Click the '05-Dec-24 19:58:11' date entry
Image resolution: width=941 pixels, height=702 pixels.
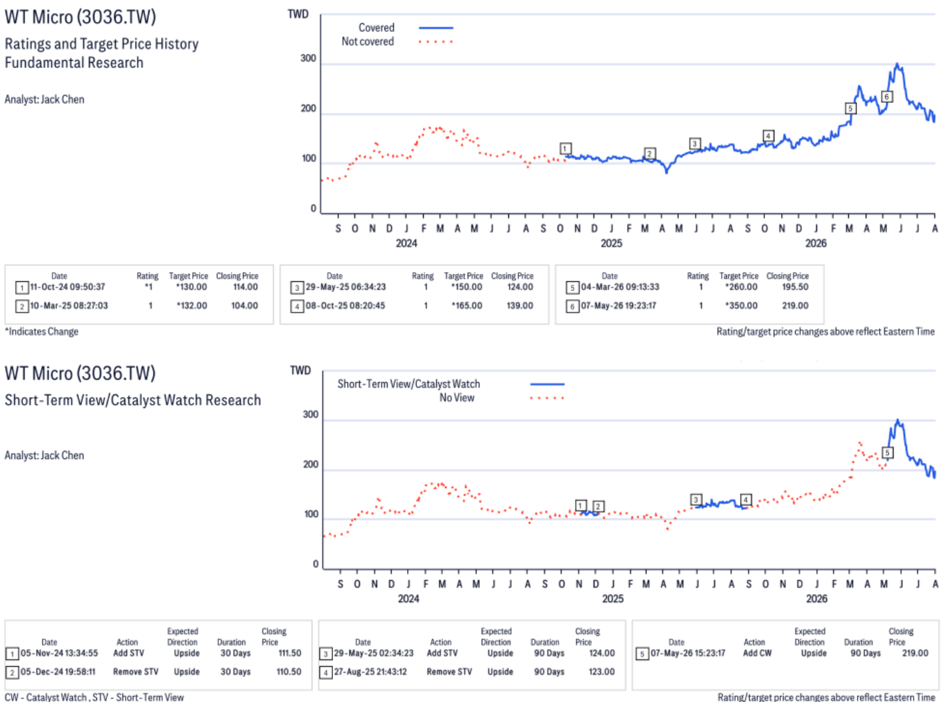click(x=58, y=671)
